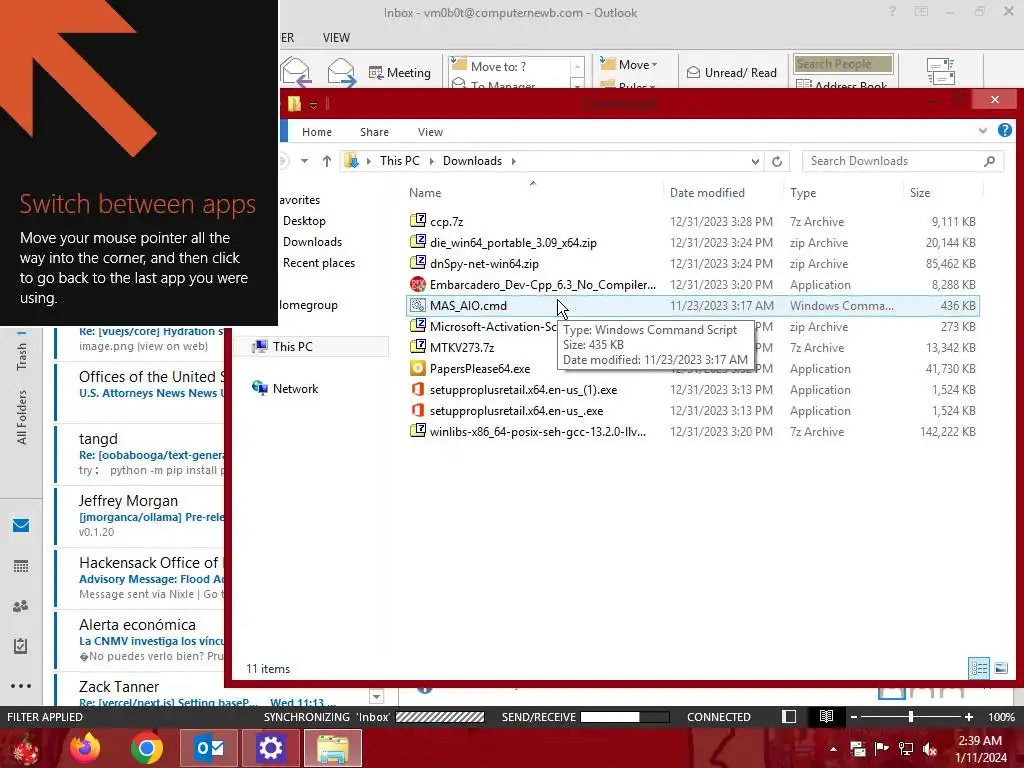Expand the breadcrumb arrow after Downloads

513,161
